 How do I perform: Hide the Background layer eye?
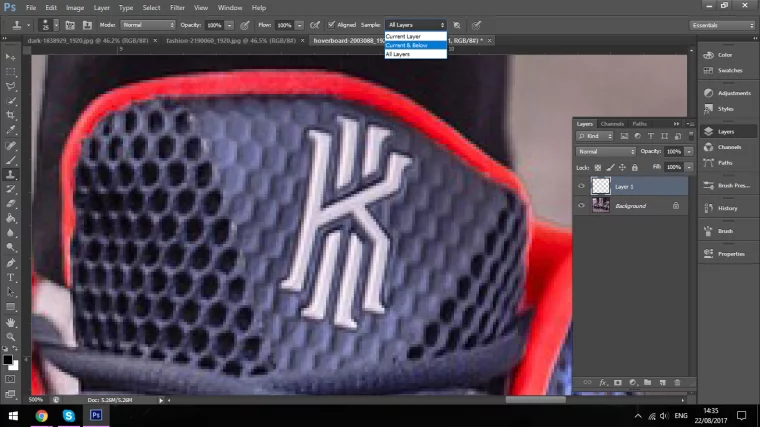coord(581,206)
